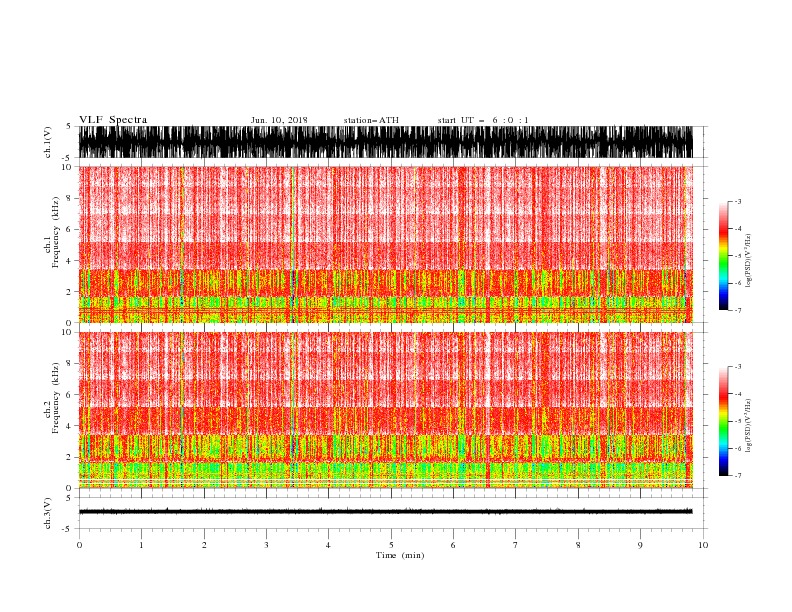Click inside the ch.1 spectrogram plot
Viewport: 792px width, 612px height.
pyautogui.click(x=385, y=244)
